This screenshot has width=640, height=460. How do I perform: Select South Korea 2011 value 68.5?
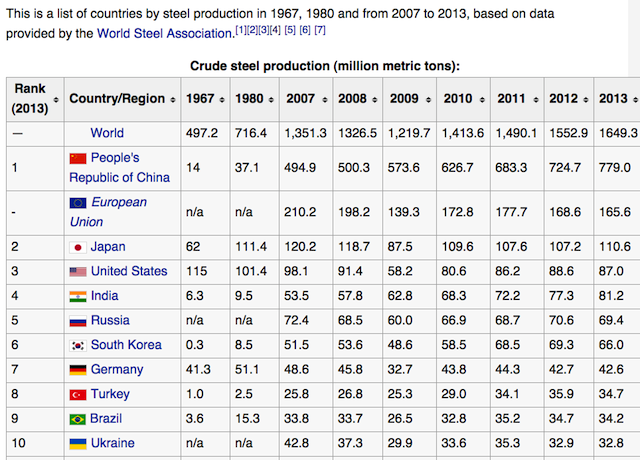(x=507, y=345)
